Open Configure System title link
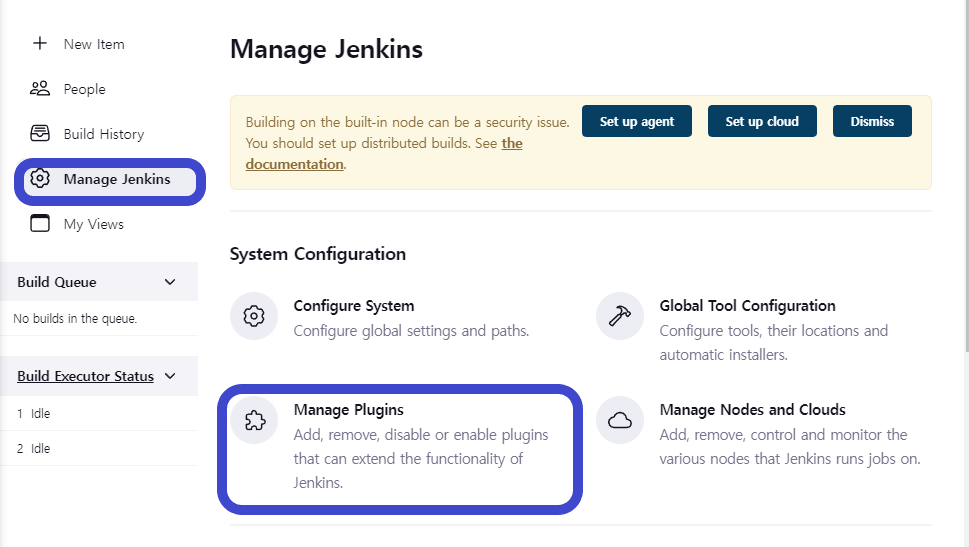969x547 pixels. [x=354, y=305]
